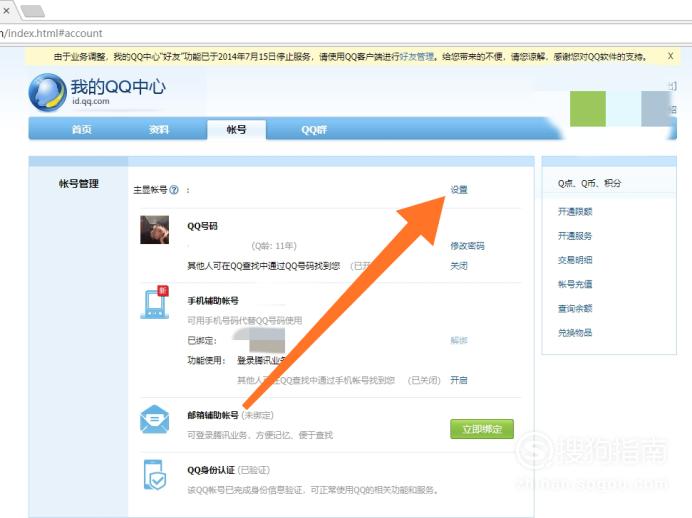Open 查询余额 in the sidebar

575,308
